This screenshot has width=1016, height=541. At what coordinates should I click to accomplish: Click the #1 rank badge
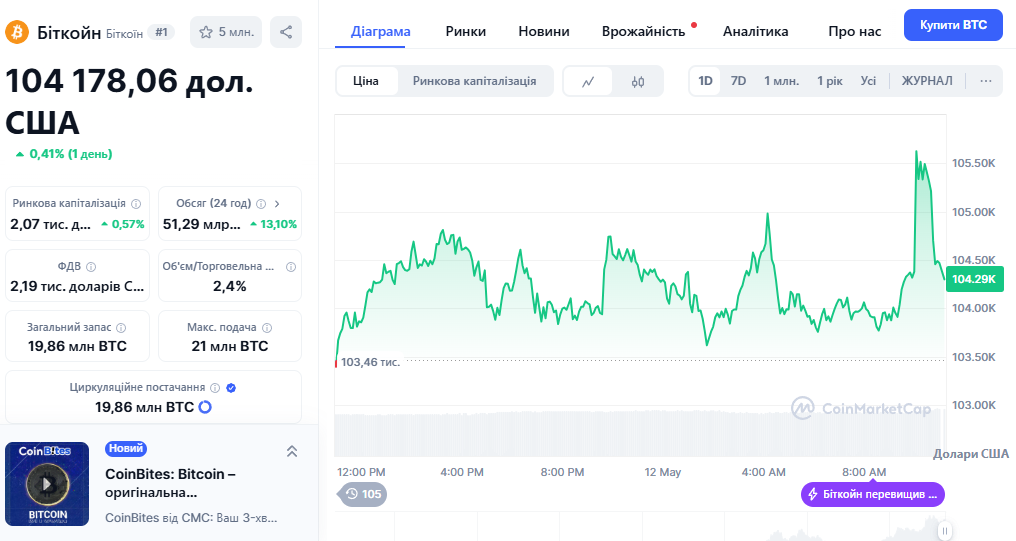coord(161,32)
